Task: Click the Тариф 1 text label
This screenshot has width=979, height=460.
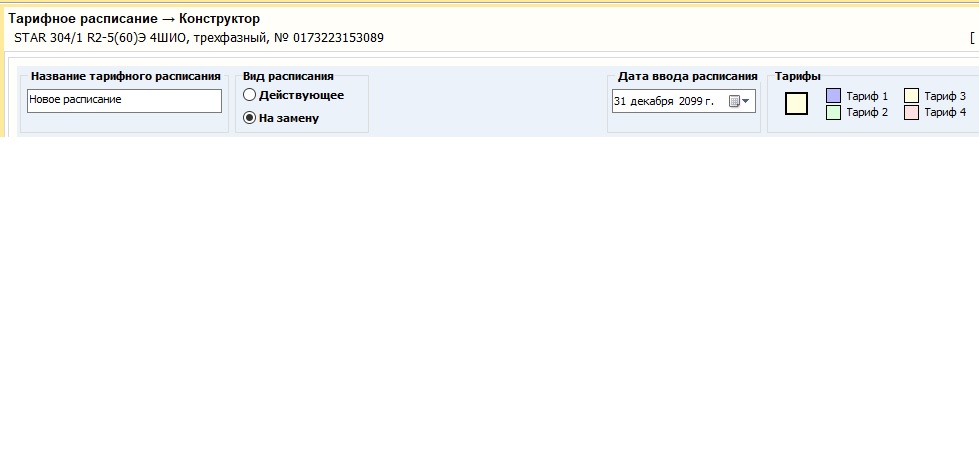Action: (866, 96)
